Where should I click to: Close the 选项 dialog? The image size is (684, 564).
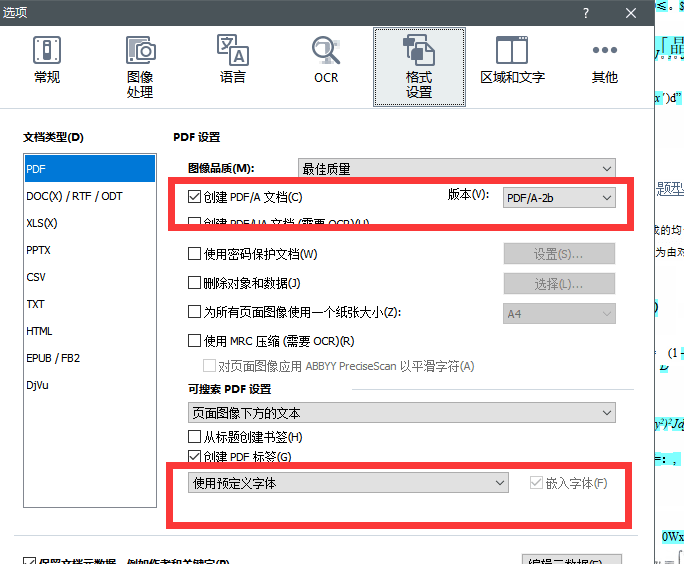[631, 13]
